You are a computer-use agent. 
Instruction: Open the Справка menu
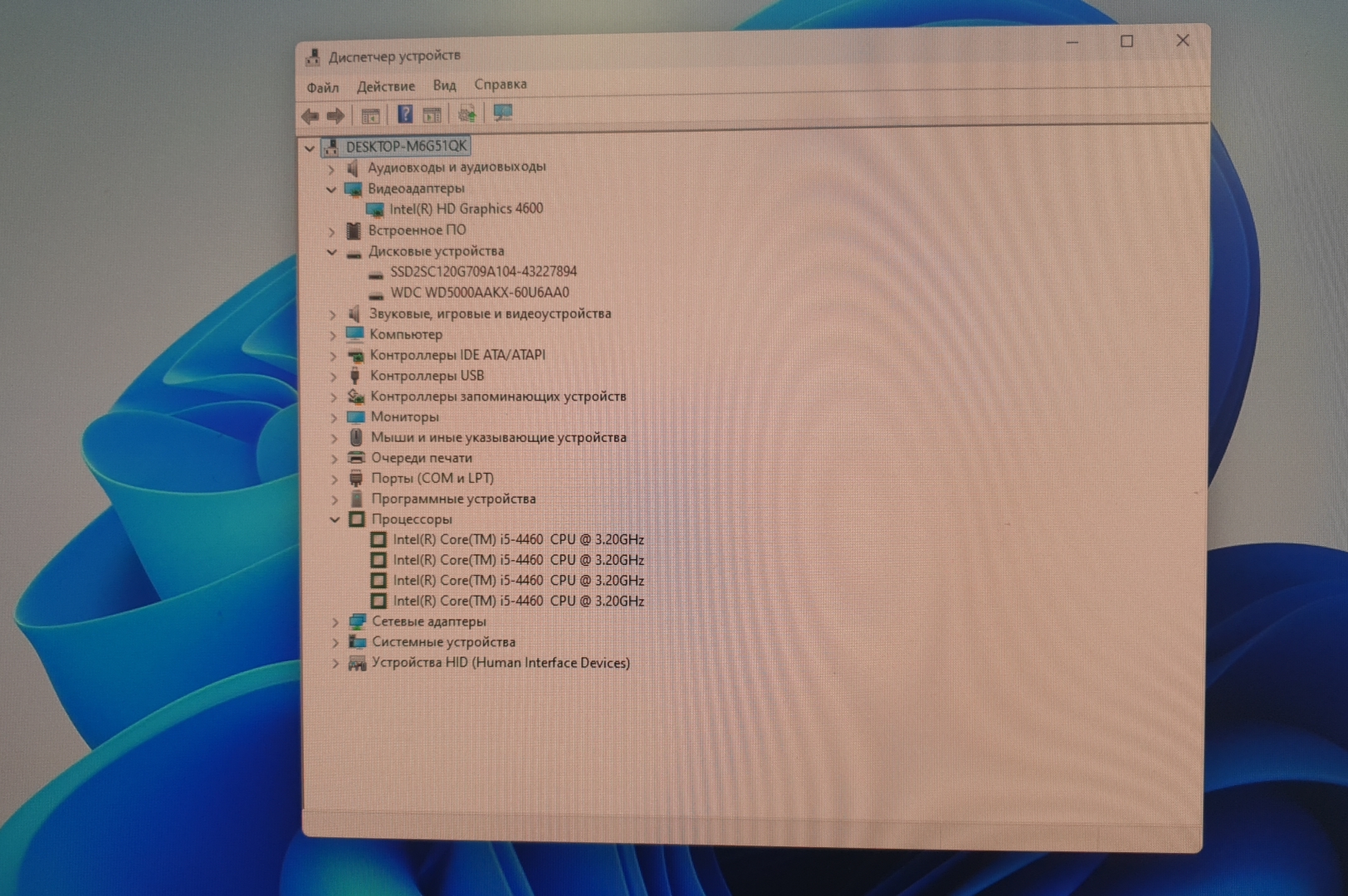coord(501,84)
